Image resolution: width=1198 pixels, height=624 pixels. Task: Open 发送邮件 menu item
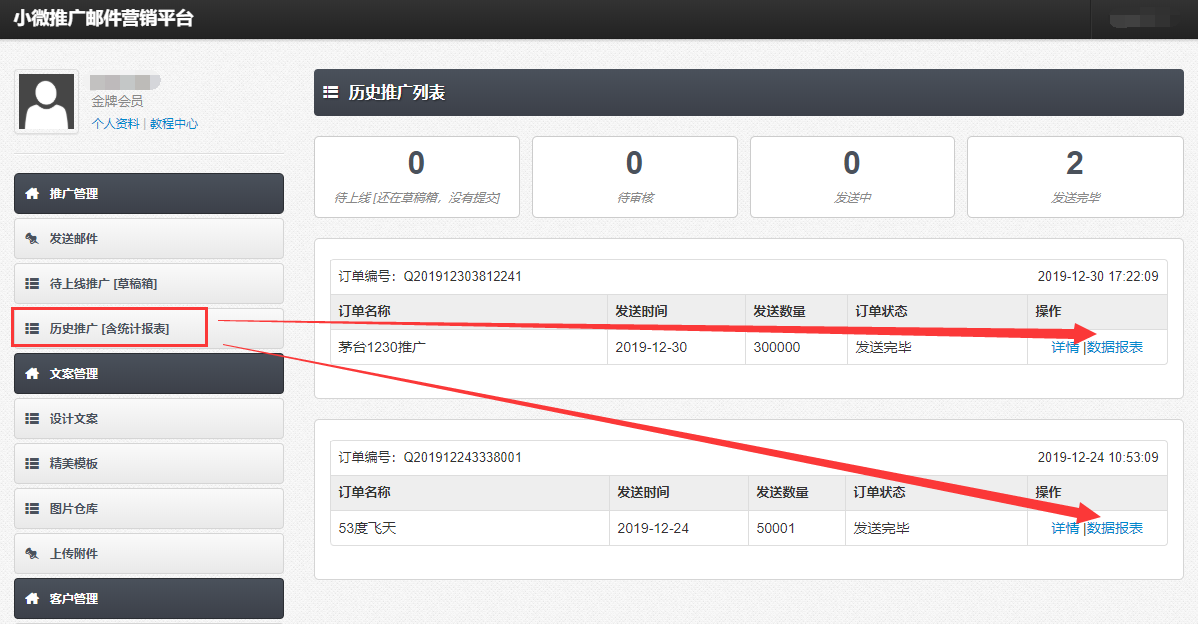[149, 238]
